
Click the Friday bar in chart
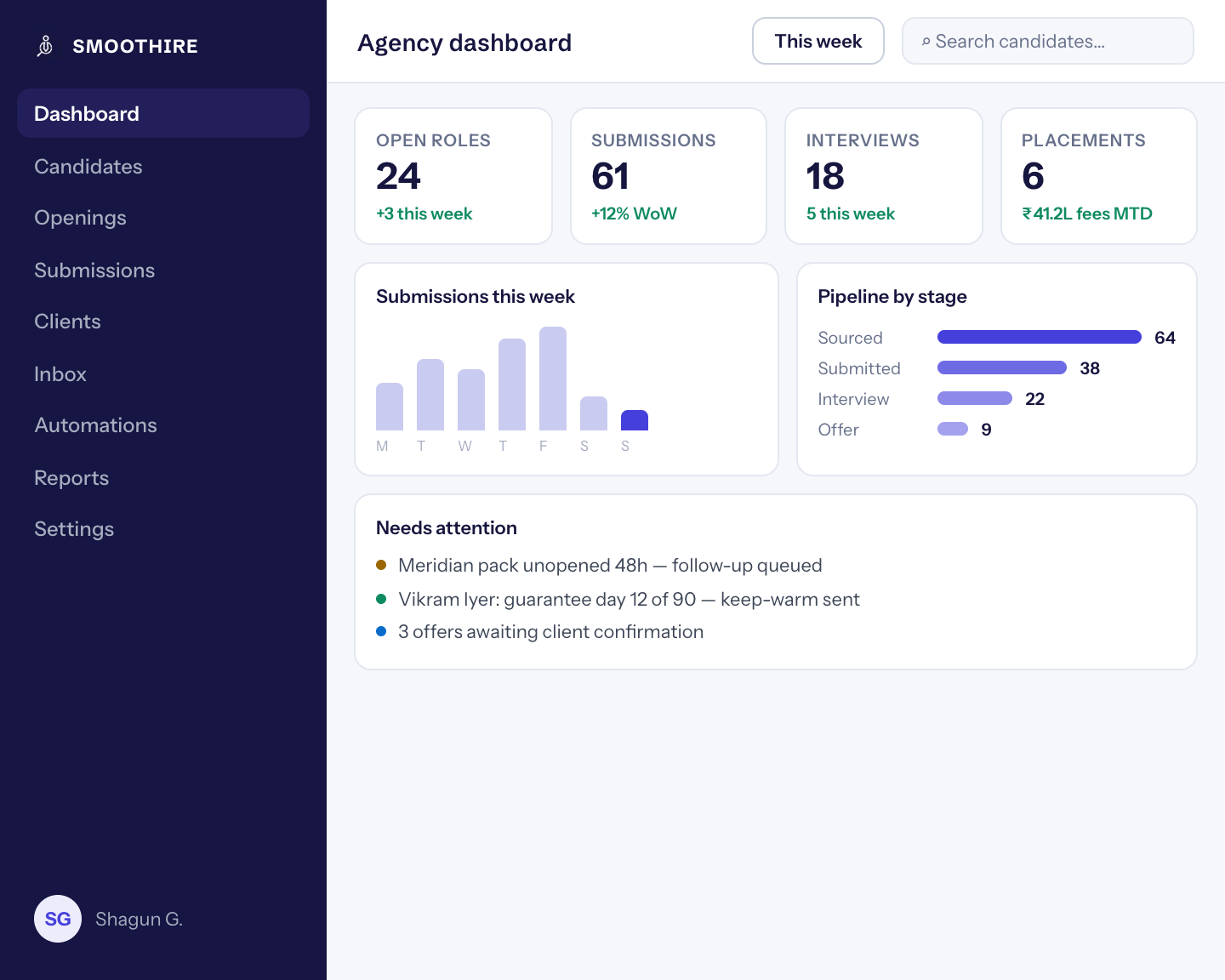[x=553, y=379]
